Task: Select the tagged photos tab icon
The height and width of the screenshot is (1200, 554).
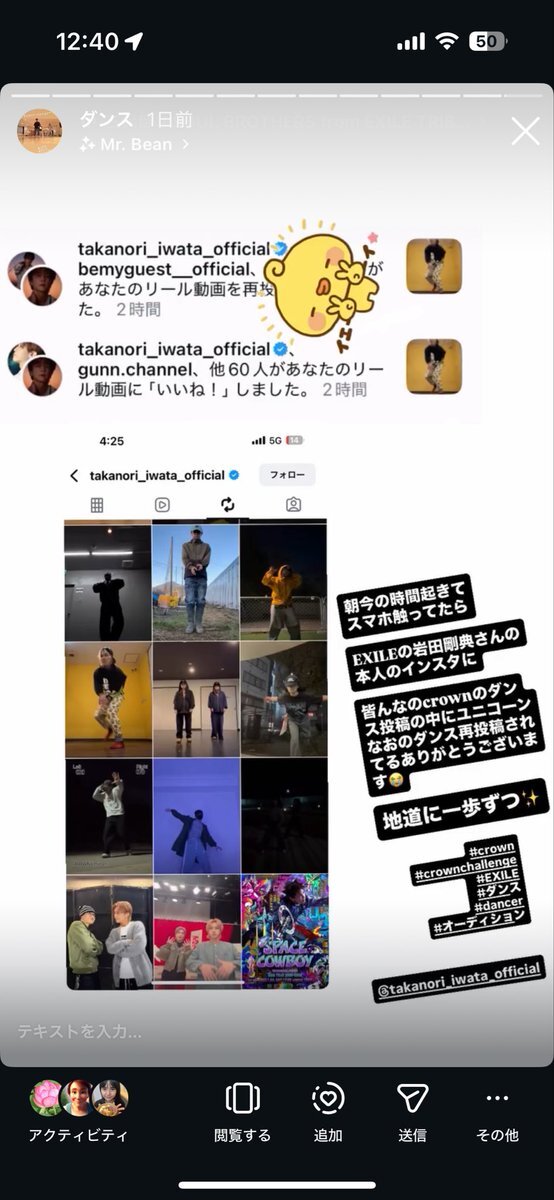Action: click(293, 505)
